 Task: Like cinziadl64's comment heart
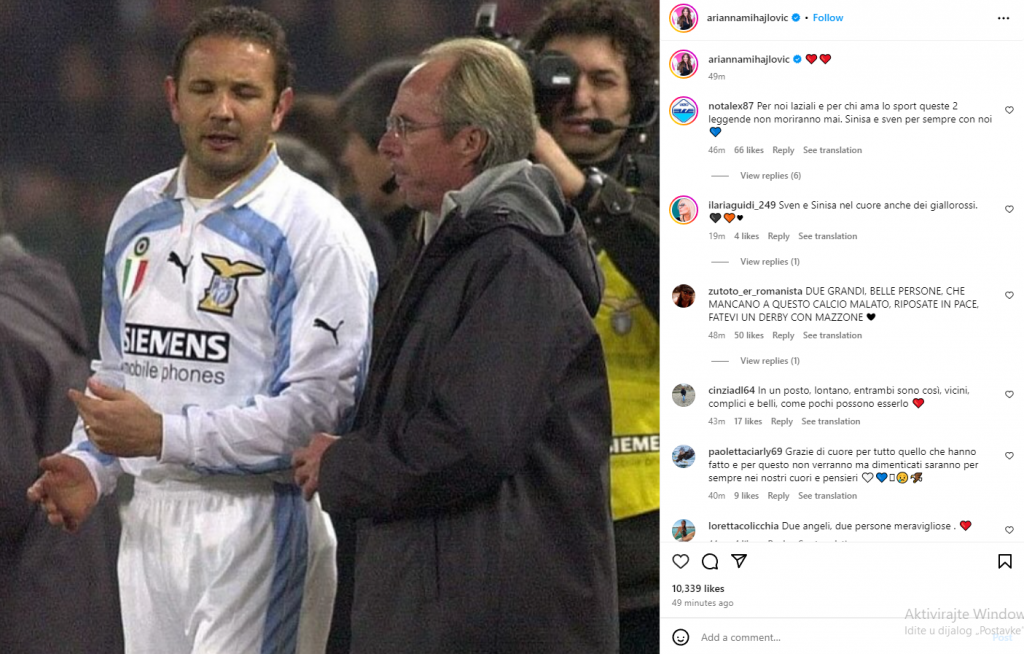pos(1009,395)
